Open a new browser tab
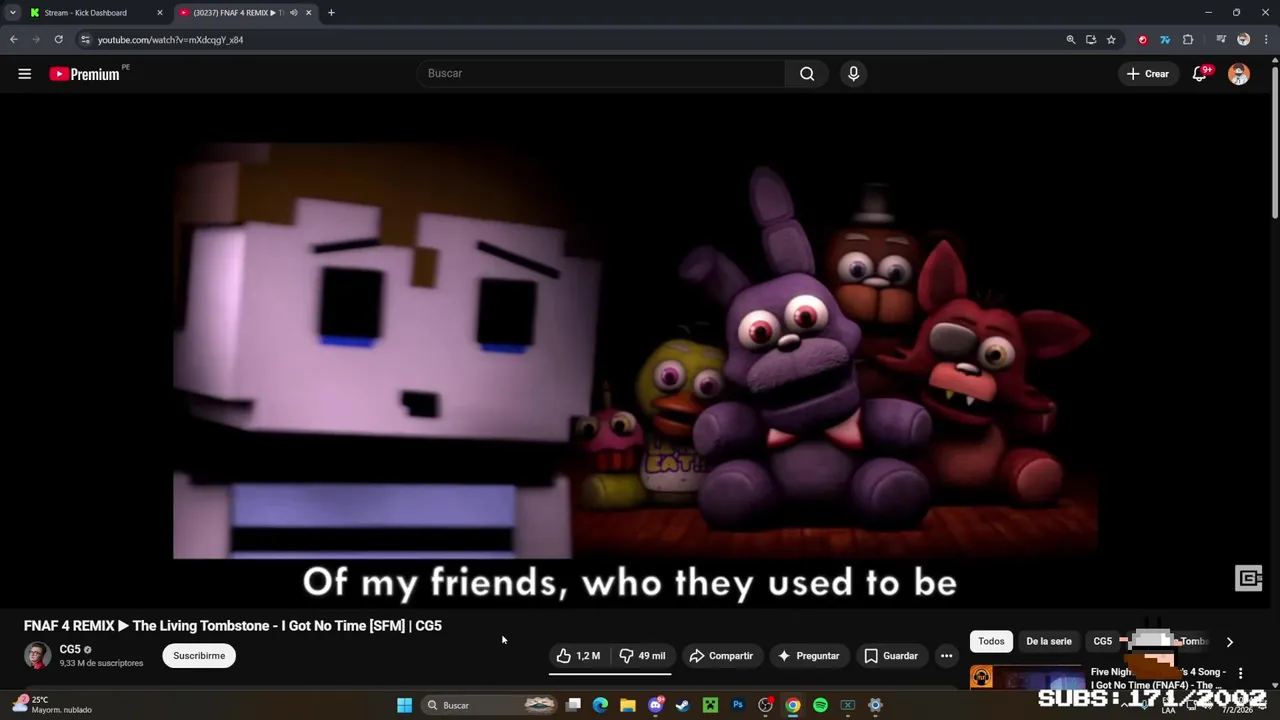 click(331, 13)
